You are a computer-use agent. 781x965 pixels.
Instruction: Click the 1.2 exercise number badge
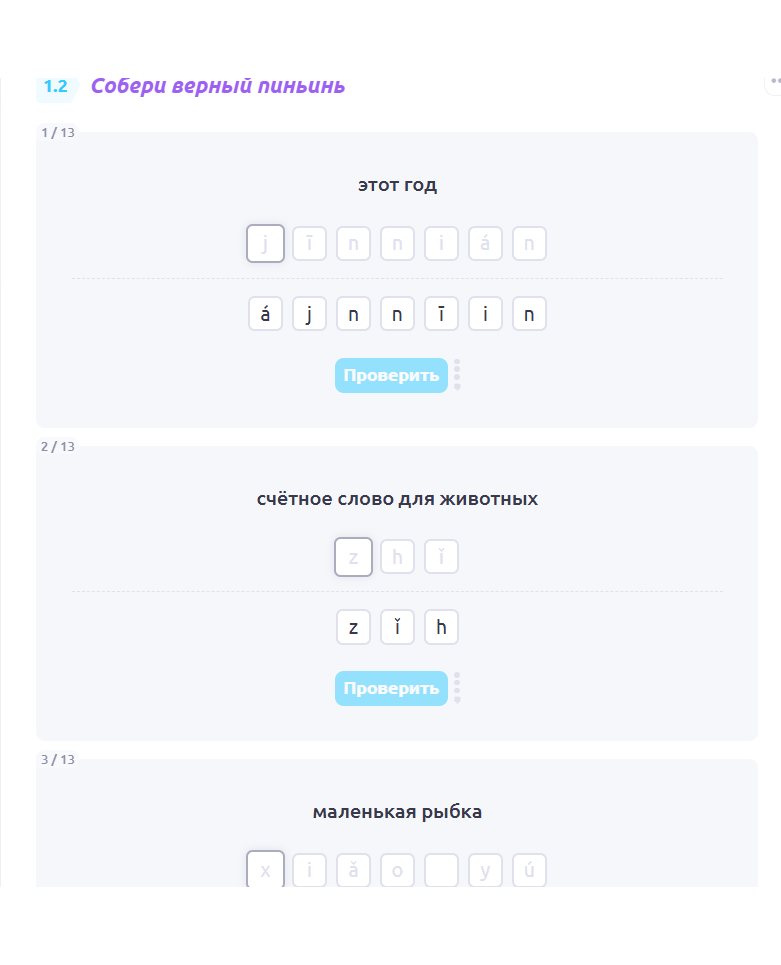pyautogui.click(x=57, y=87)
